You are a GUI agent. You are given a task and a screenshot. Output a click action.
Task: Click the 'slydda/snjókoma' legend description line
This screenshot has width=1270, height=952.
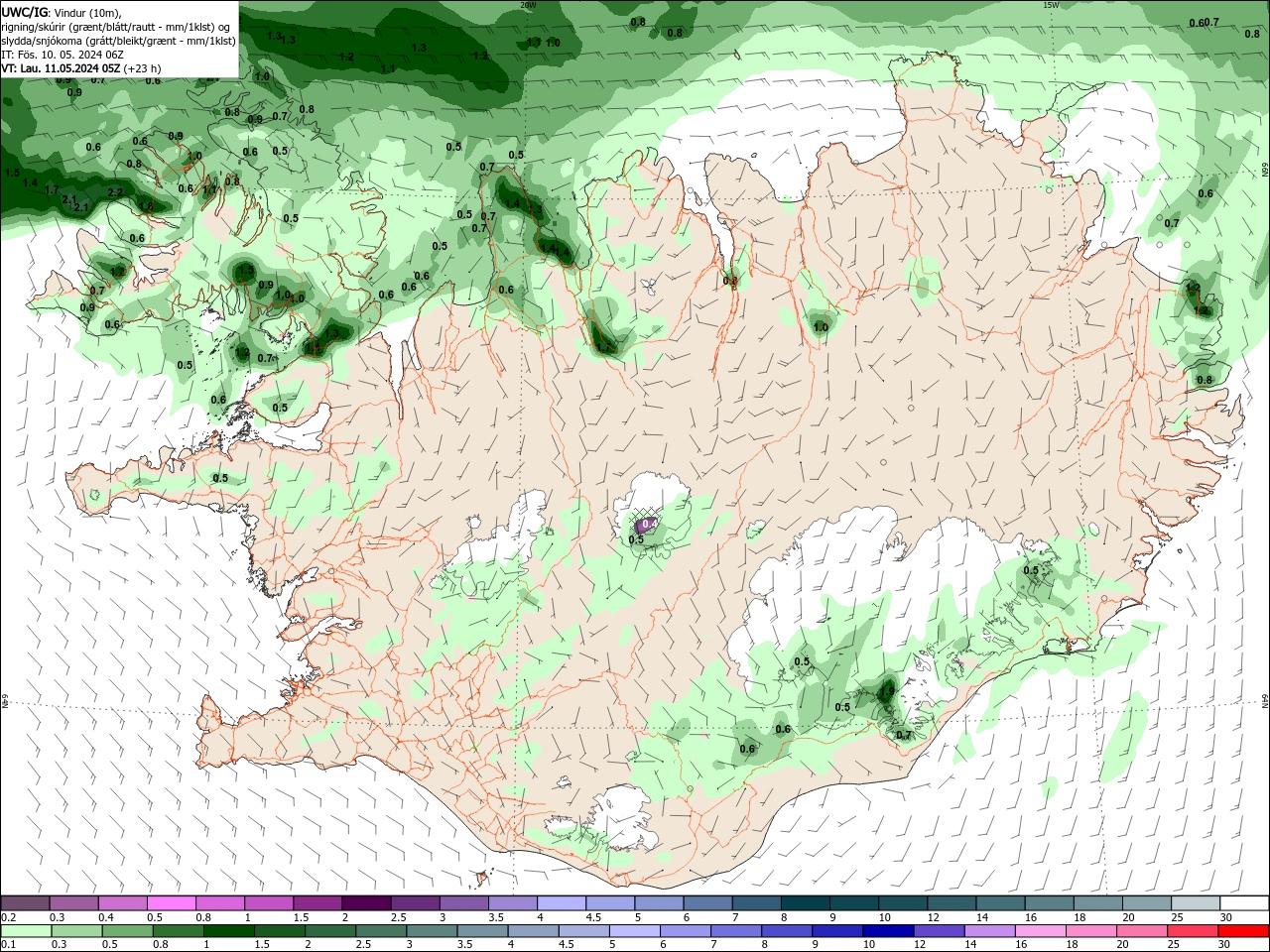118,41
